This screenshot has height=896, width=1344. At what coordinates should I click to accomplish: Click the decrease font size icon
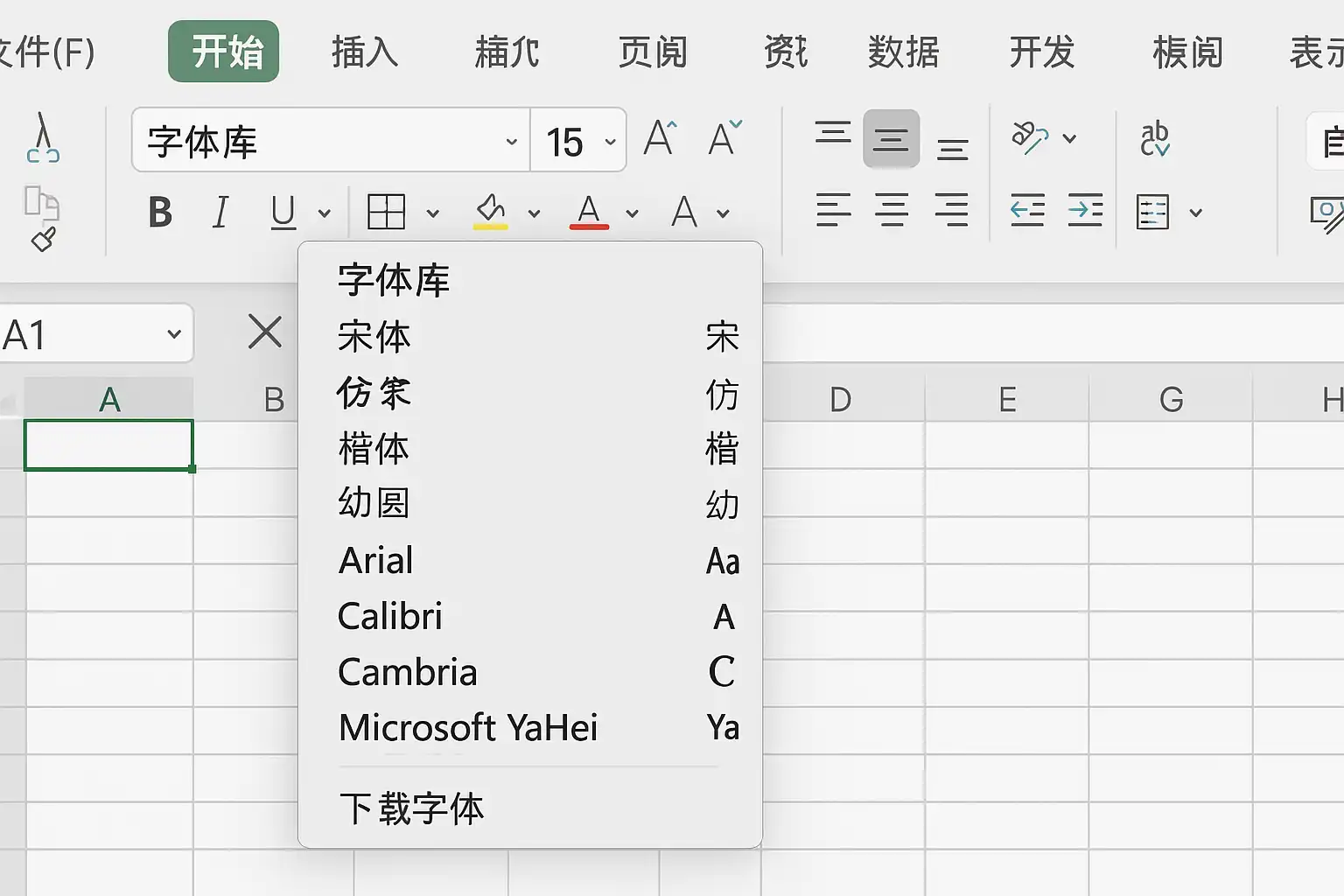(x=725, y=138)
